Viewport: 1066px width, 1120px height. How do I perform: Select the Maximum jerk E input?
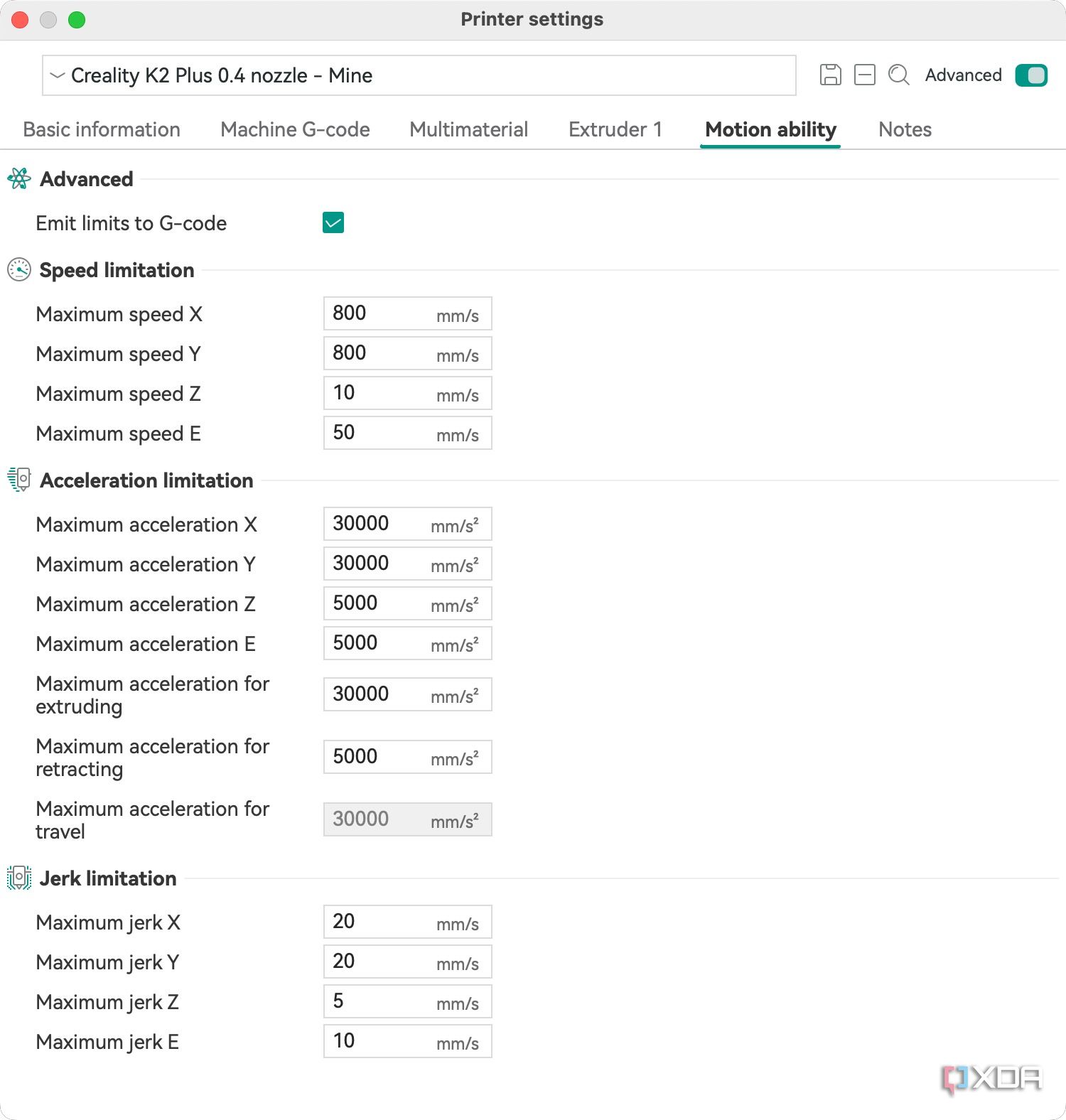407,1041
